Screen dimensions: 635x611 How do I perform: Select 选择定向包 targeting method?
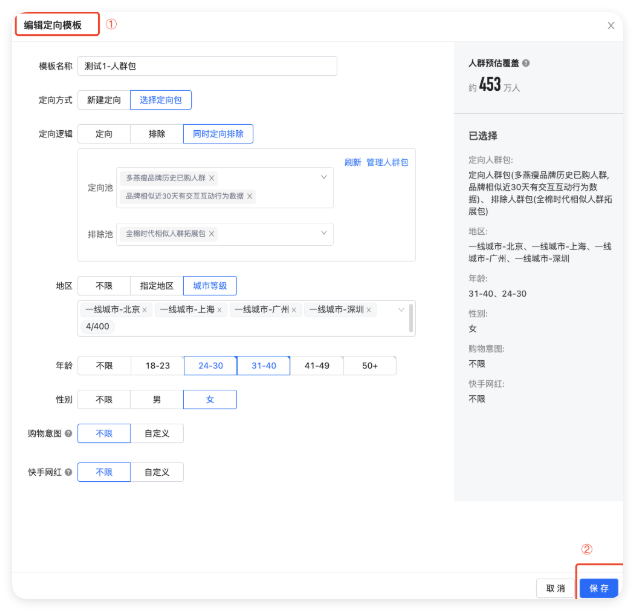coord(161,100)
